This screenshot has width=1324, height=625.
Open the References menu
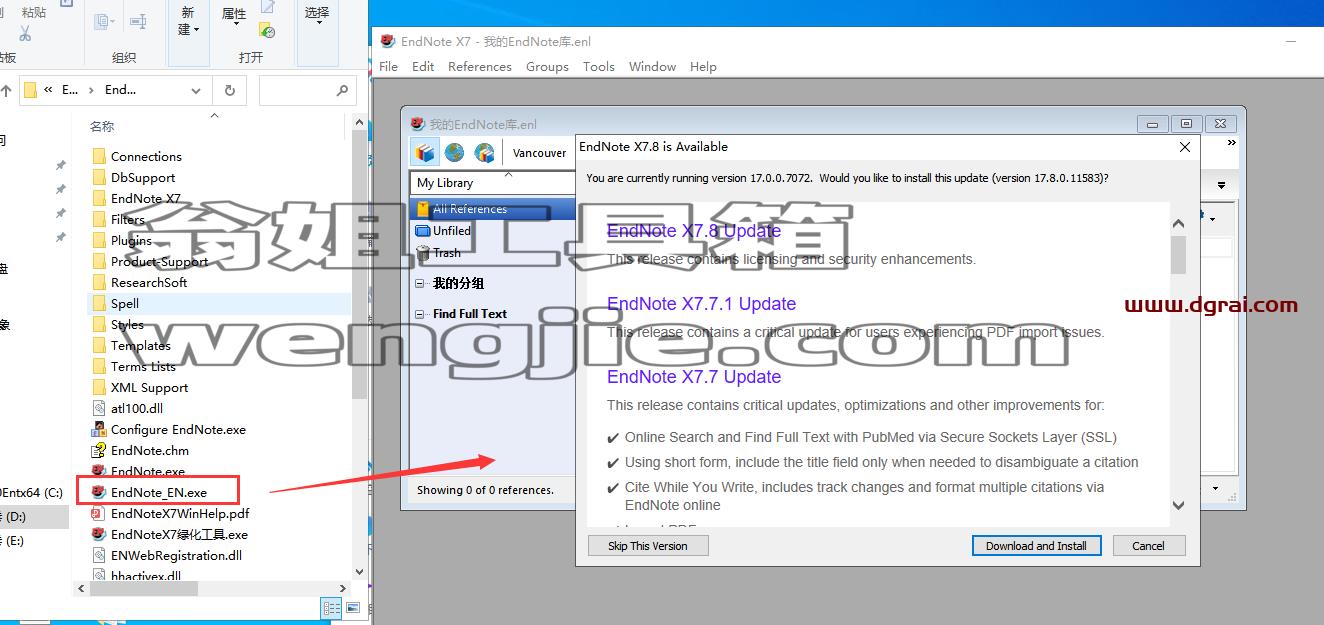coord(480,67)
